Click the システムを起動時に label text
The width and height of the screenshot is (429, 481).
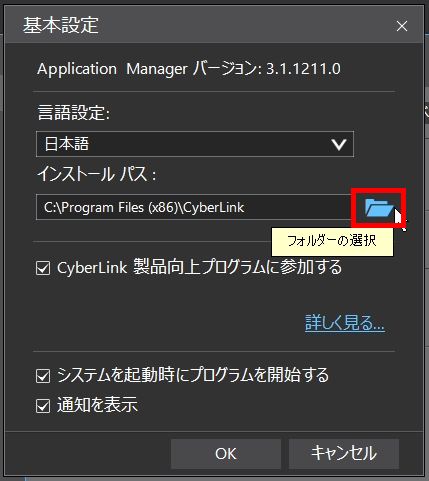pos(123,375)
